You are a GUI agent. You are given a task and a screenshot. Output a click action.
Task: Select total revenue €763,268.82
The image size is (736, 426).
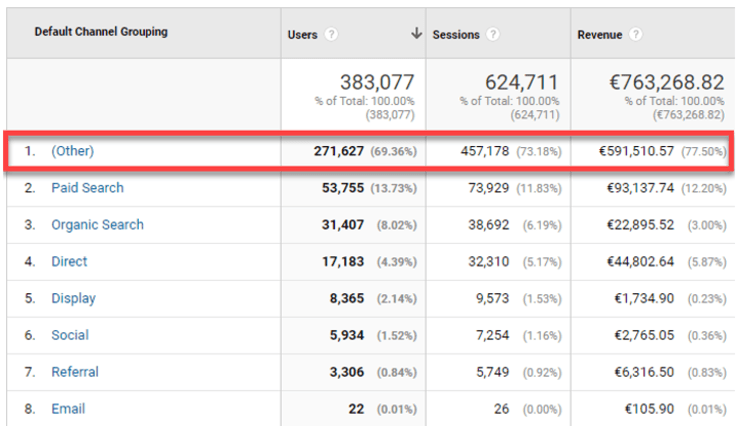tap(667, 82)
